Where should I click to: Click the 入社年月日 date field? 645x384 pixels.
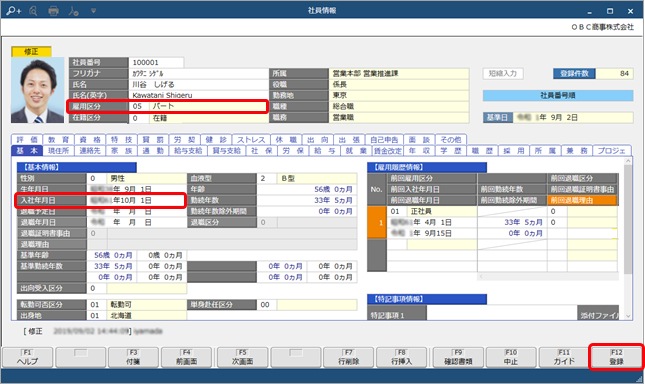(137, 201)
